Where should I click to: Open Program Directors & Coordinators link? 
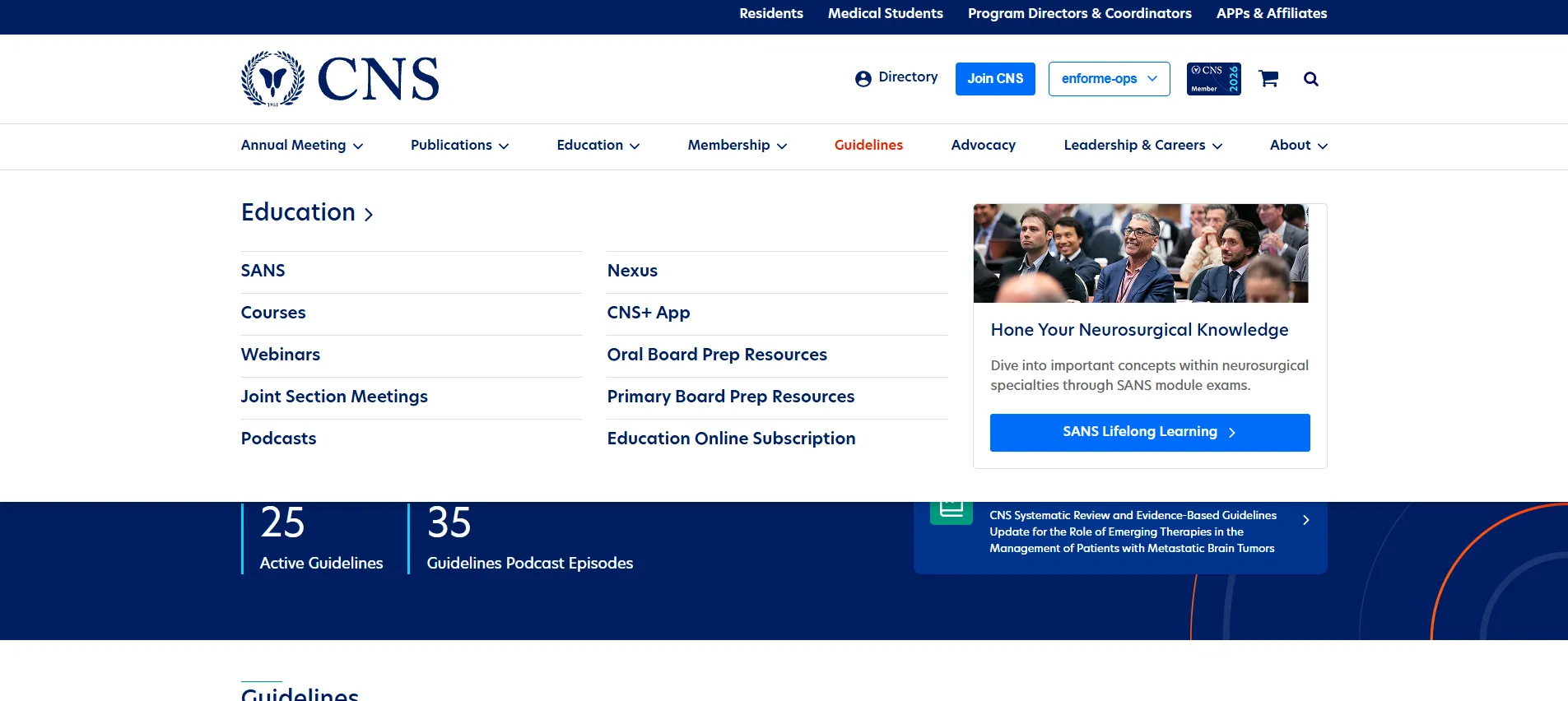coord(1080,13)
